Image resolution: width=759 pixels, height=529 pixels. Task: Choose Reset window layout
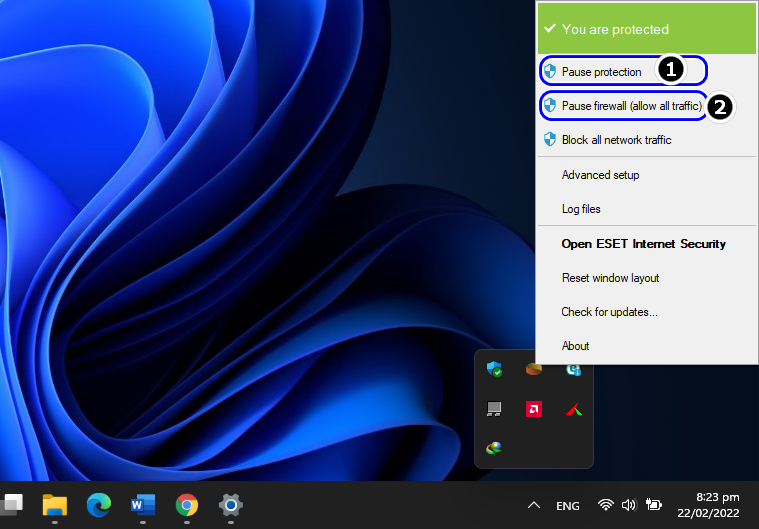point(647,278)
